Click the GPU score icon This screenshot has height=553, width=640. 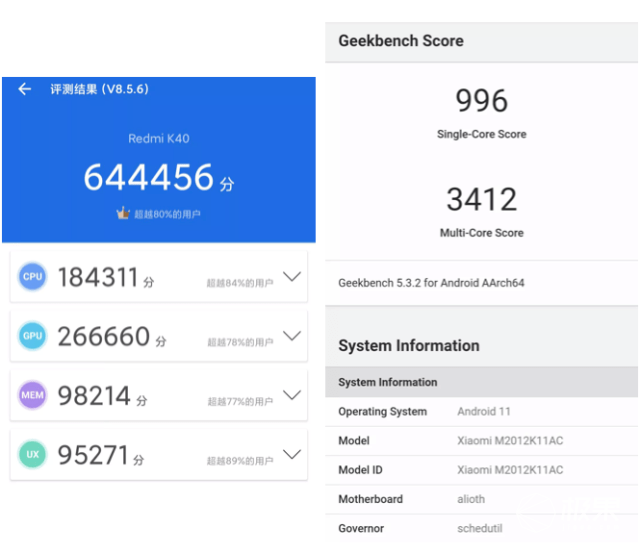click(32, 335)
